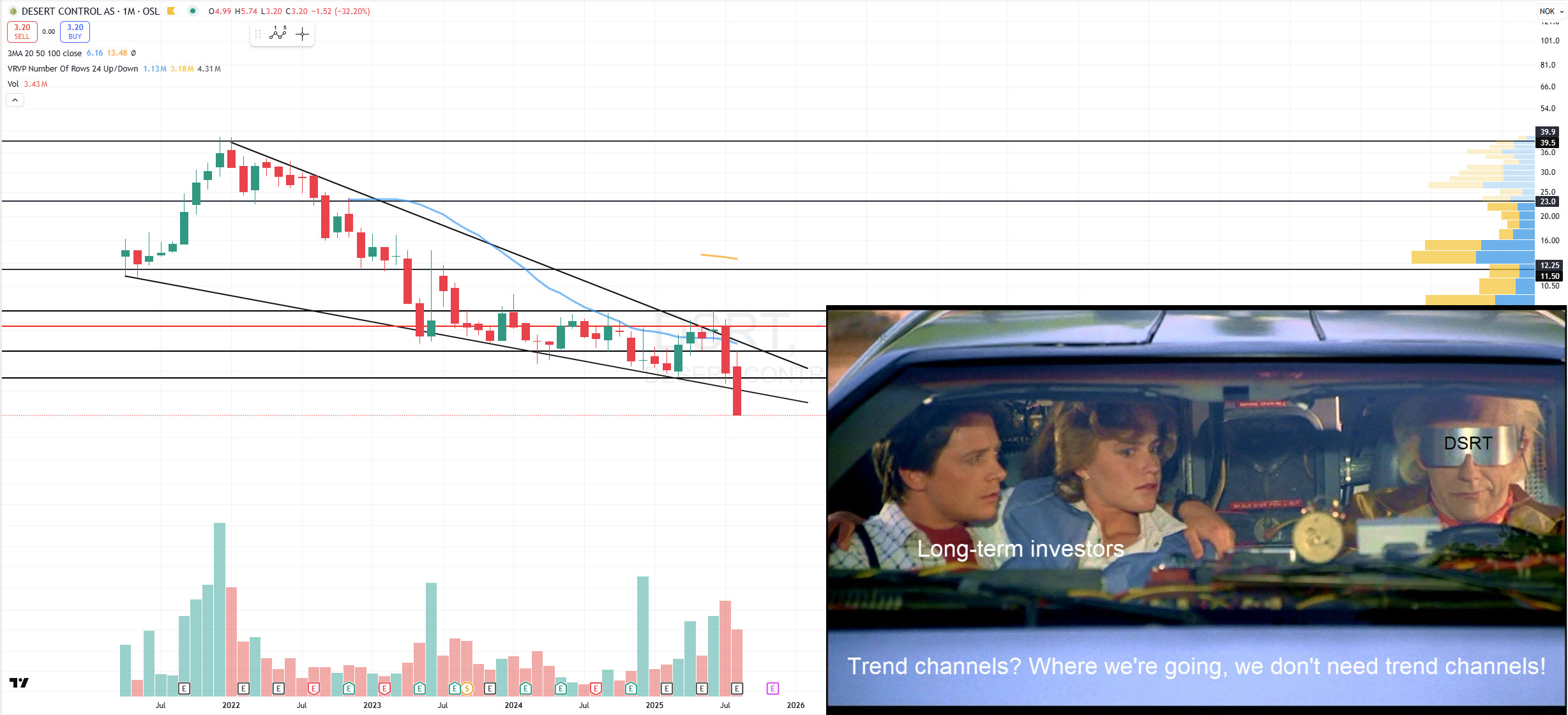Select the Elliott impulse wave drawing tool

point(278,34)
